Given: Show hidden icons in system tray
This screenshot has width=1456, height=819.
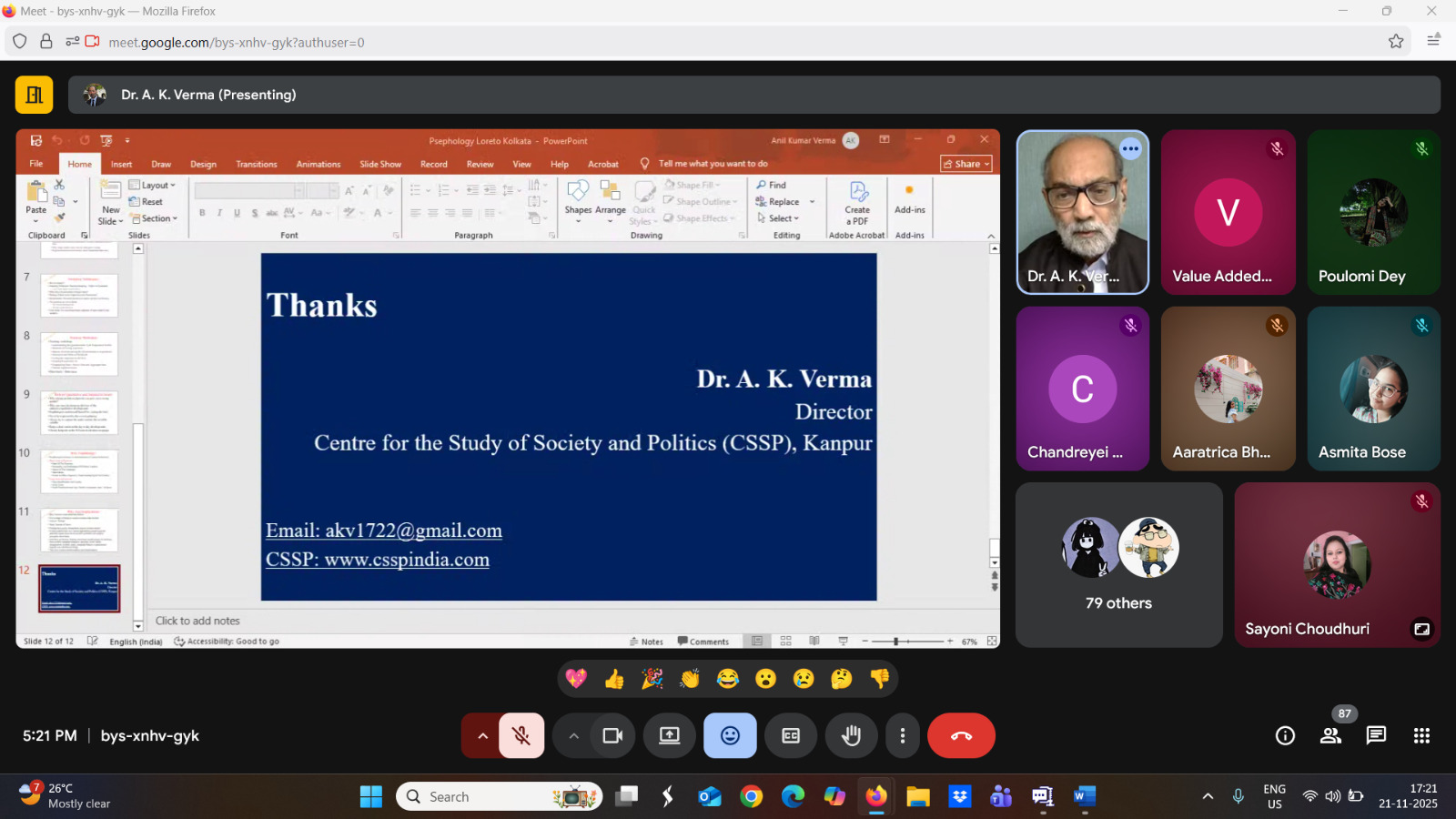Looking at the screenshot, I should (x=1208, y=796).
